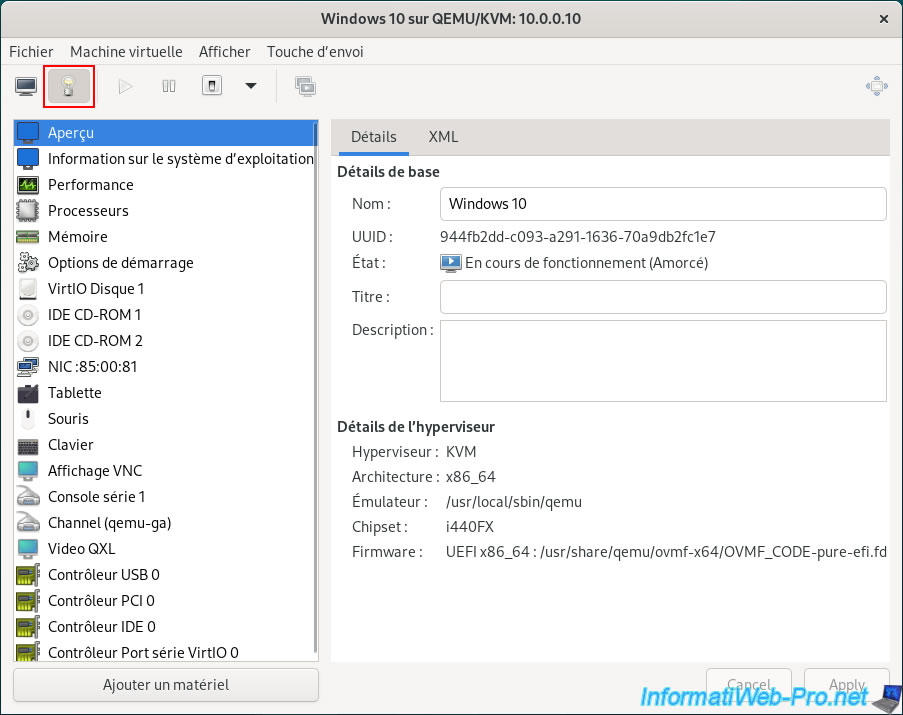Viewport: 903px width, 715px height.
Task: Click the hypervisor value KVM
Action: 461,452
